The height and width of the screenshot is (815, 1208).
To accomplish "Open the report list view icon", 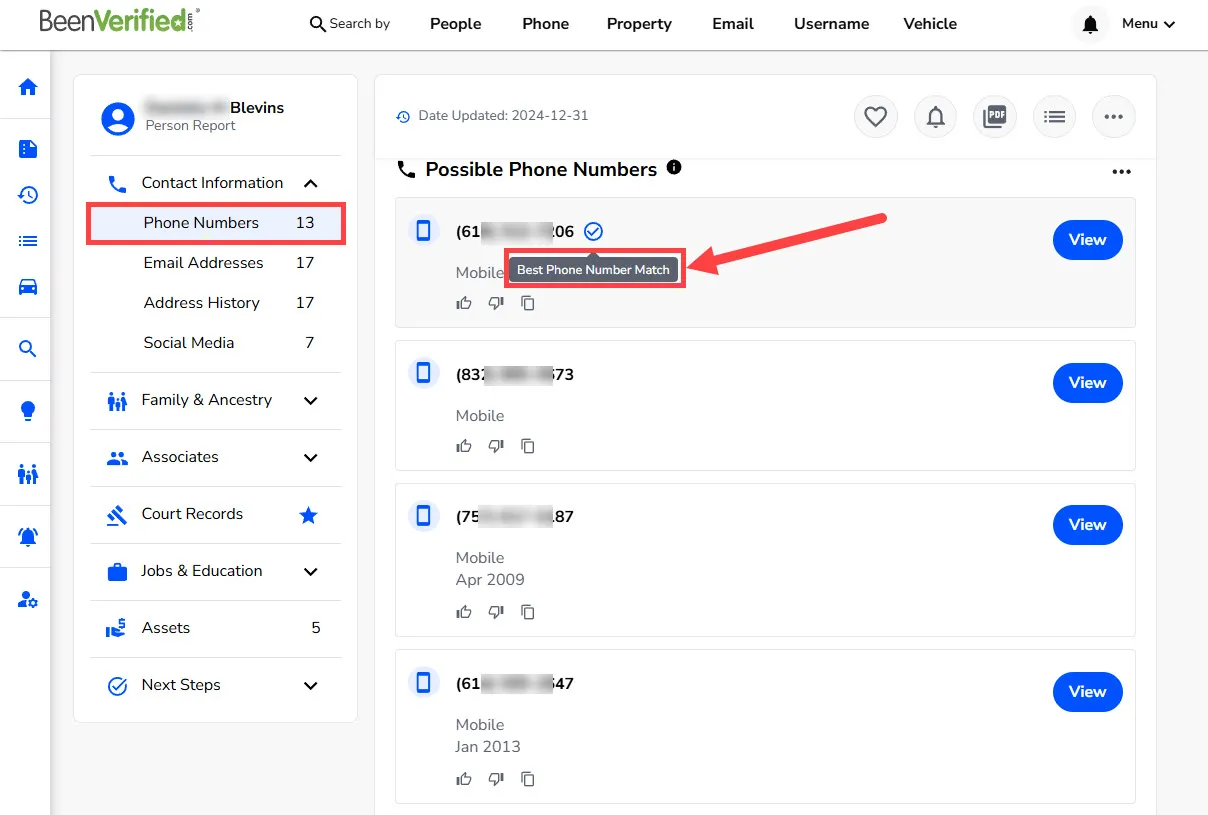I will click(1054, 116).
